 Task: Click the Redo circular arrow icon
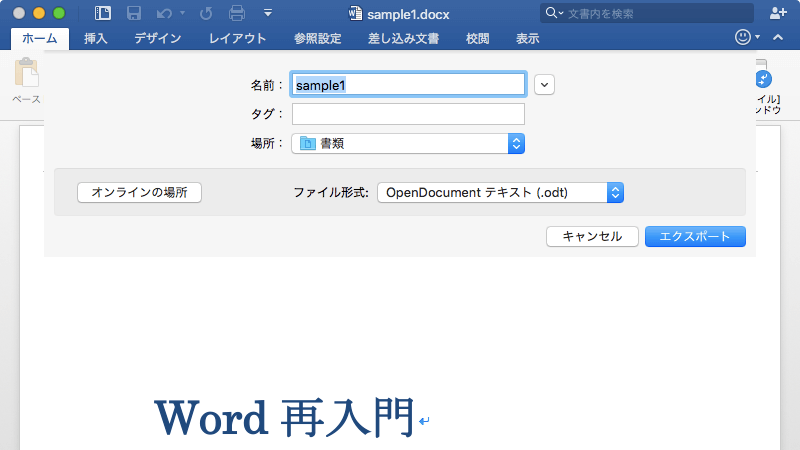[x=206, y=13]
